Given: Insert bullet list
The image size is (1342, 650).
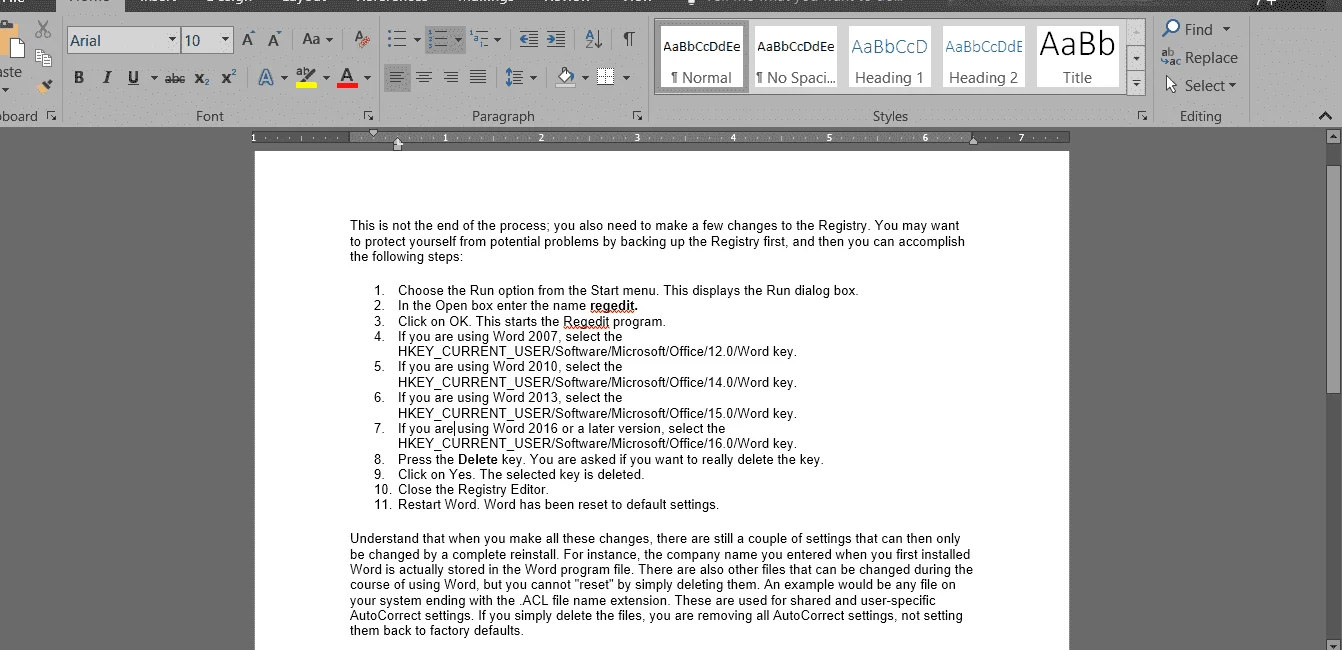Looking at the screenshot, I should tap(397, 40).
